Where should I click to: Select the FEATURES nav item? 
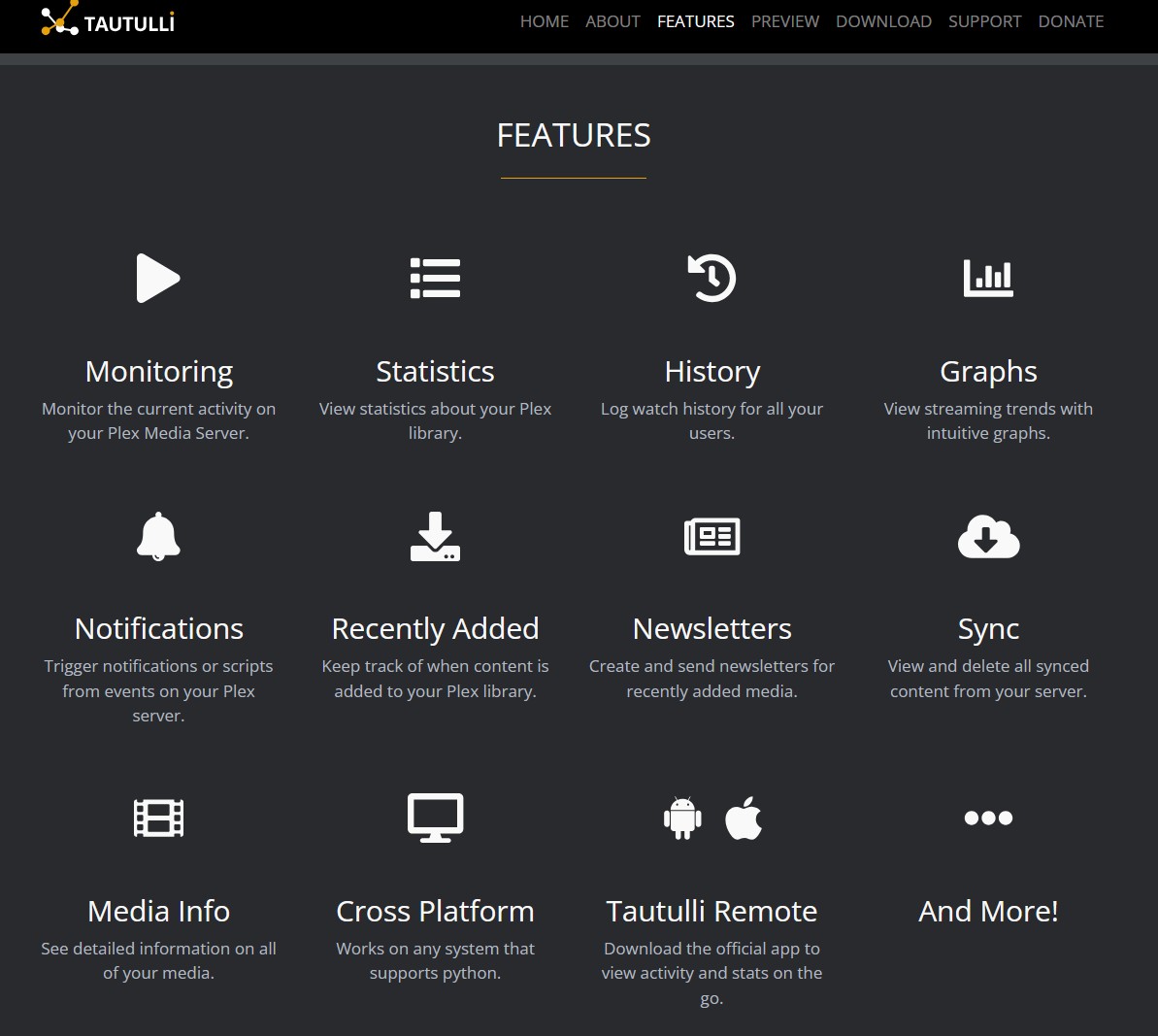point(696,21)
